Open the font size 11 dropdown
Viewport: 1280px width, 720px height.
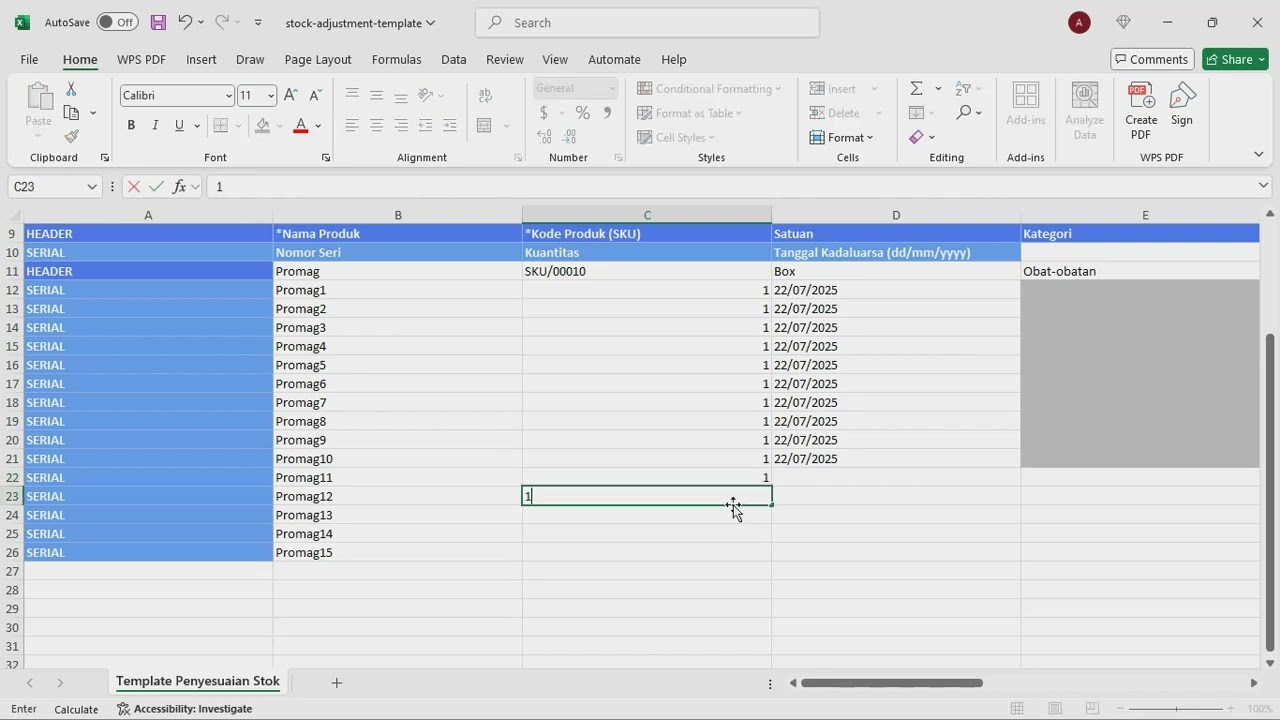(270, 95)
